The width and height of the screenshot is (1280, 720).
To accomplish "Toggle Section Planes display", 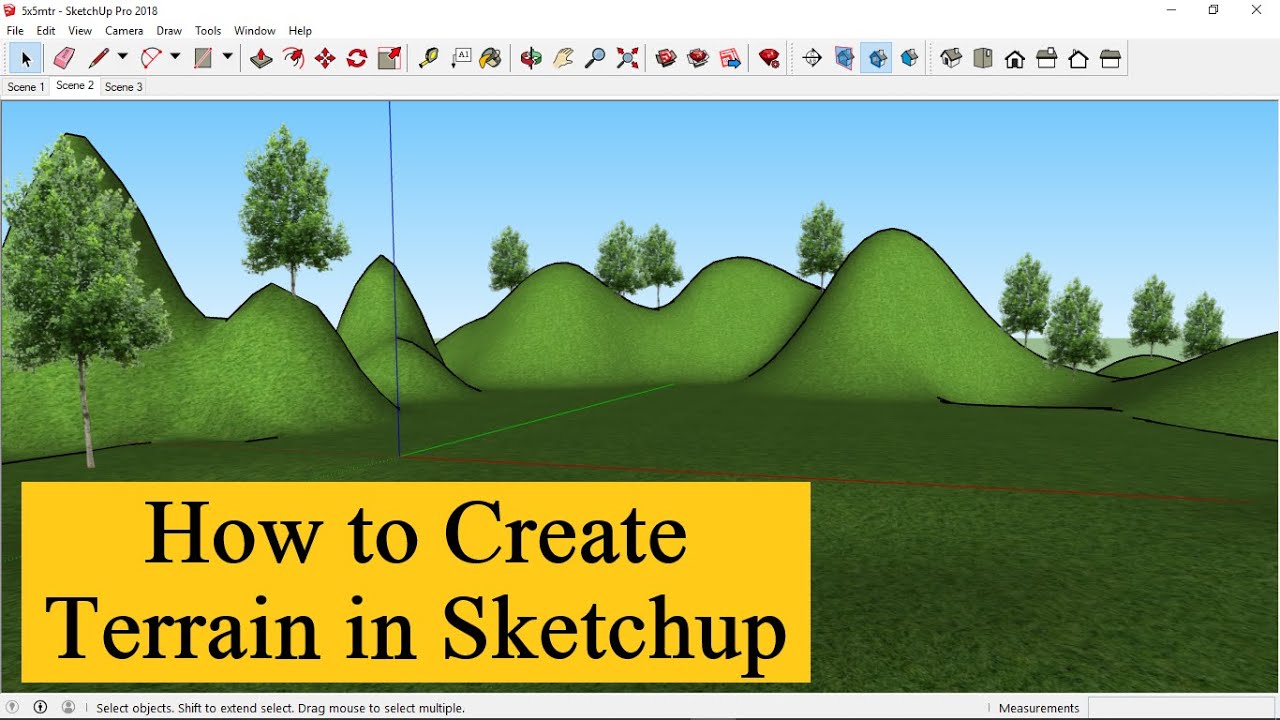I will coord(844,59).
